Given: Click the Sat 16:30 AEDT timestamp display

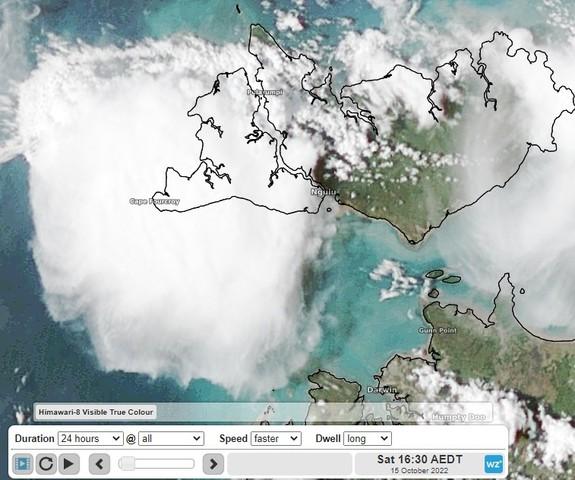Looking at the screenshot, I should [x=420, y=459].
